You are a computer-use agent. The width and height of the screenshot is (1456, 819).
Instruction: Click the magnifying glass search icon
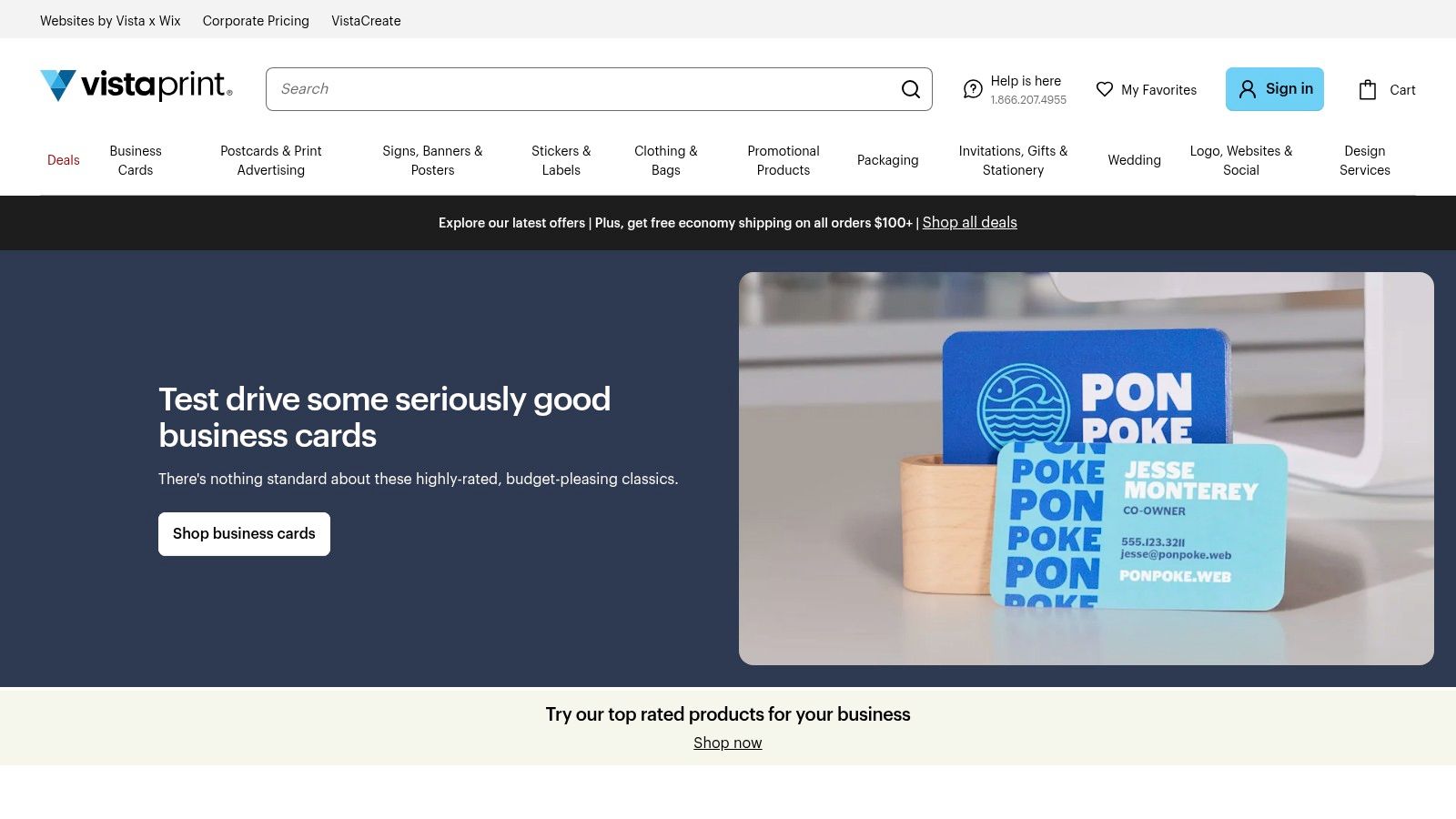pyautogui.click(x=910, y=89)
